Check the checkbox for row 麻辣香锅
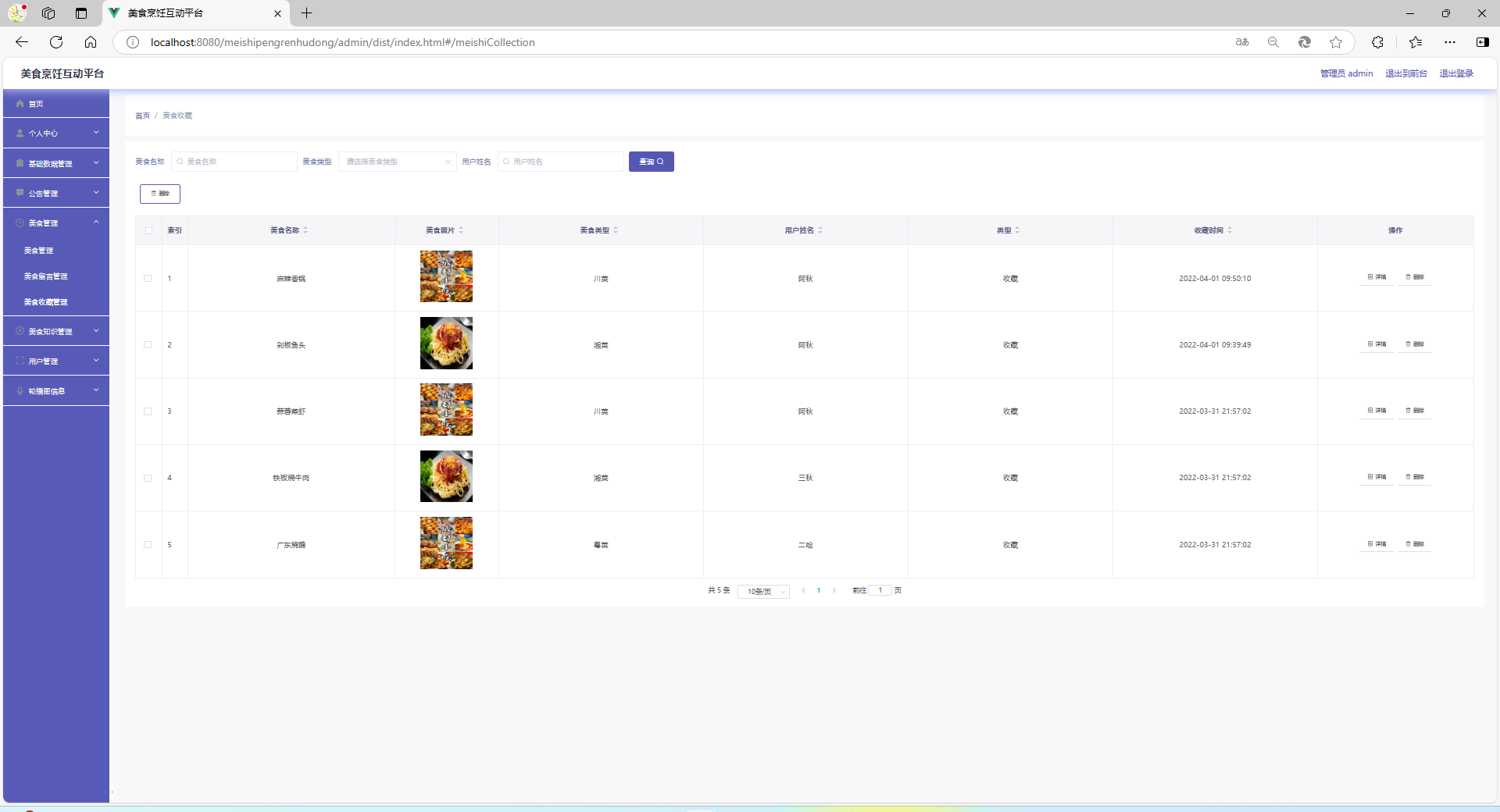1500x812 pixels. pos(148,279)
